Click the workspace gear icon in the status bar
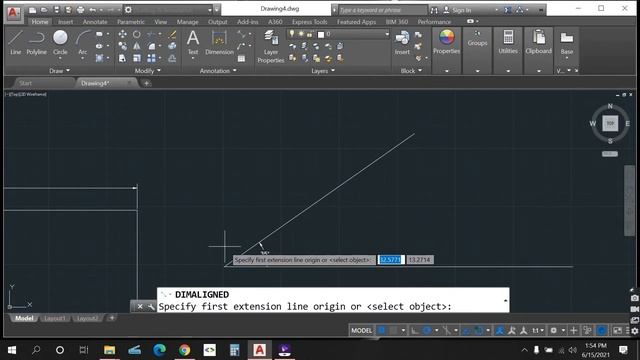This screenshot has width=640, height=360. [x=553, y=330]
